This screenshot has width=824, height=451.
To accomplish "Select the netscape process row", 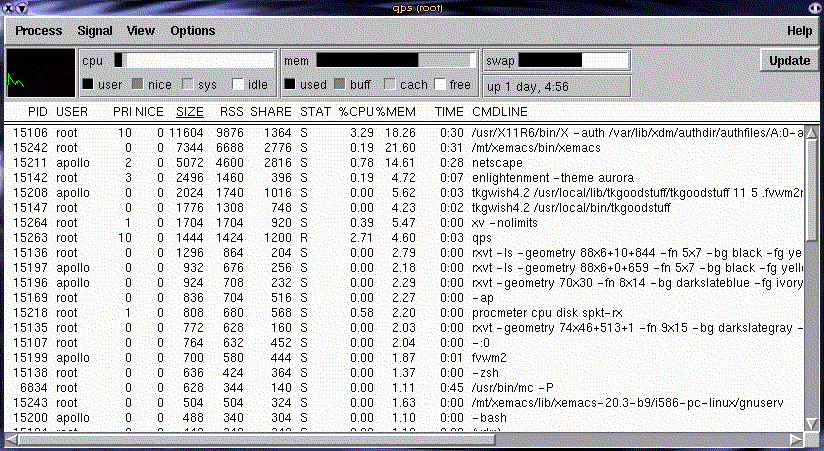I will 400,161.
